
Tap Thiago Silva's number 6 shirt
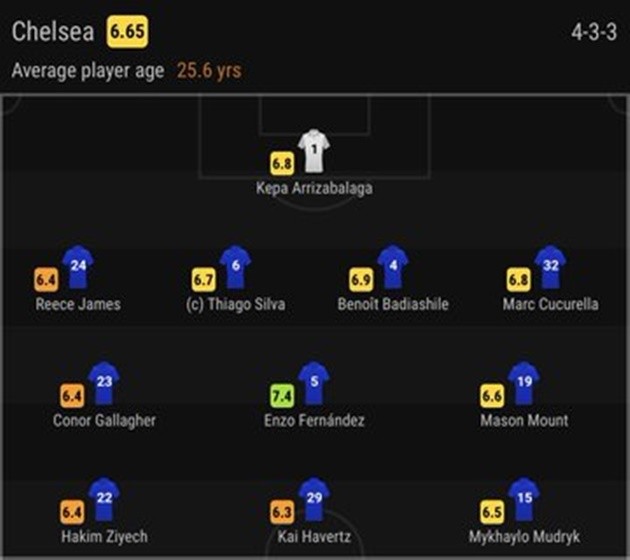235,266
